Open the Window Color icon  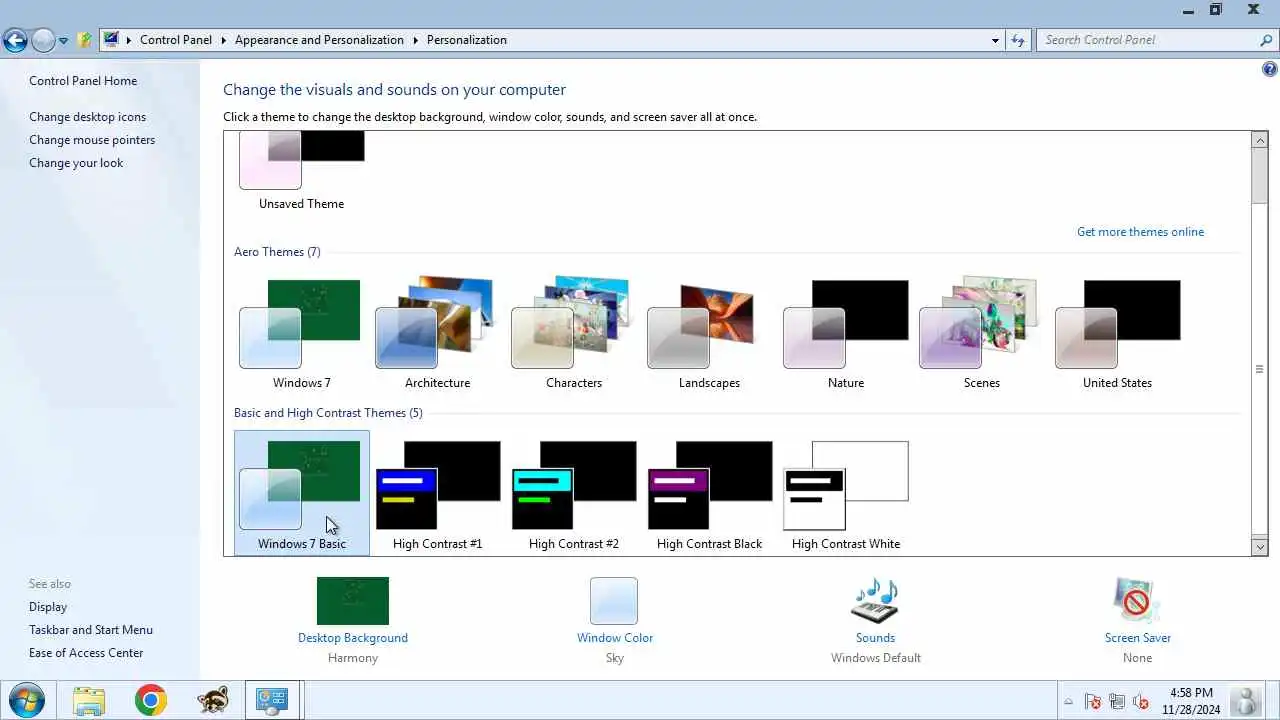tap(614, 601)
